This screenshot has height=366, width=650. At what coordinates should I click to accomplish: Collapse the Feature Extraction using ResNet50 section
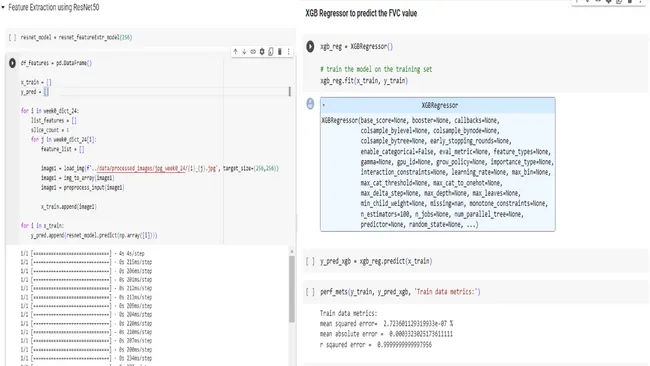point(3,7)
